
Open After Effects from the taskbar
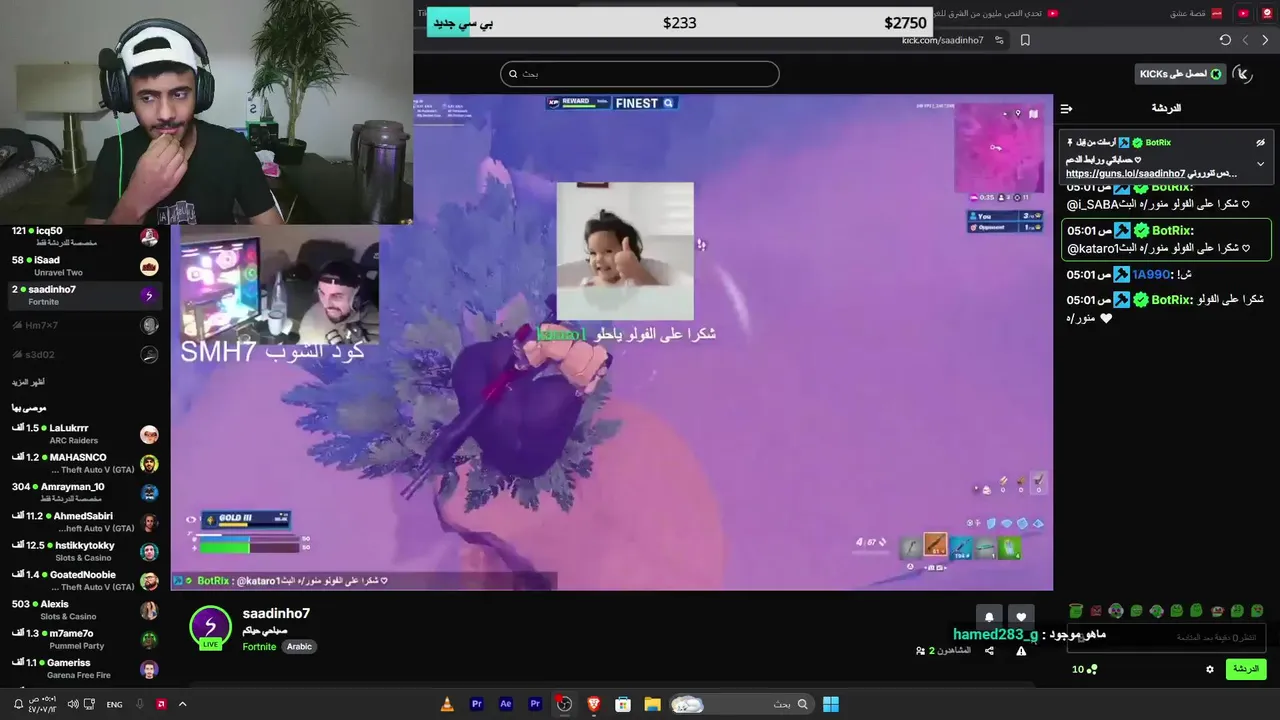[506, 704]
